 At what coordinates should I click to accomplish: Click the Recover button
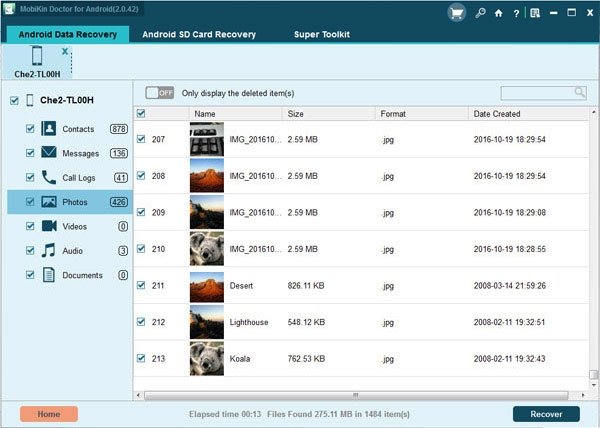tap(546, 414)
